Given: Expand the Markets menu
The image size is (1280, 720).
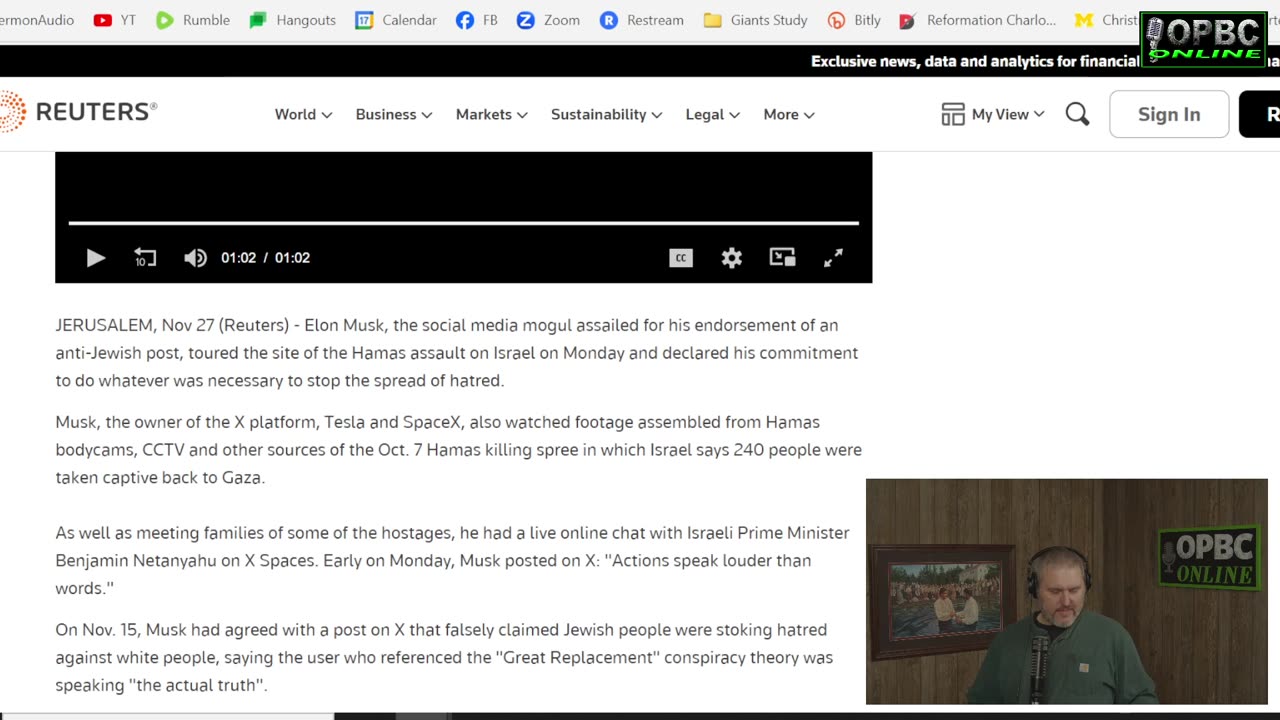Looking at the screenshot, I should pyautogui.click(x=491, y=114).
